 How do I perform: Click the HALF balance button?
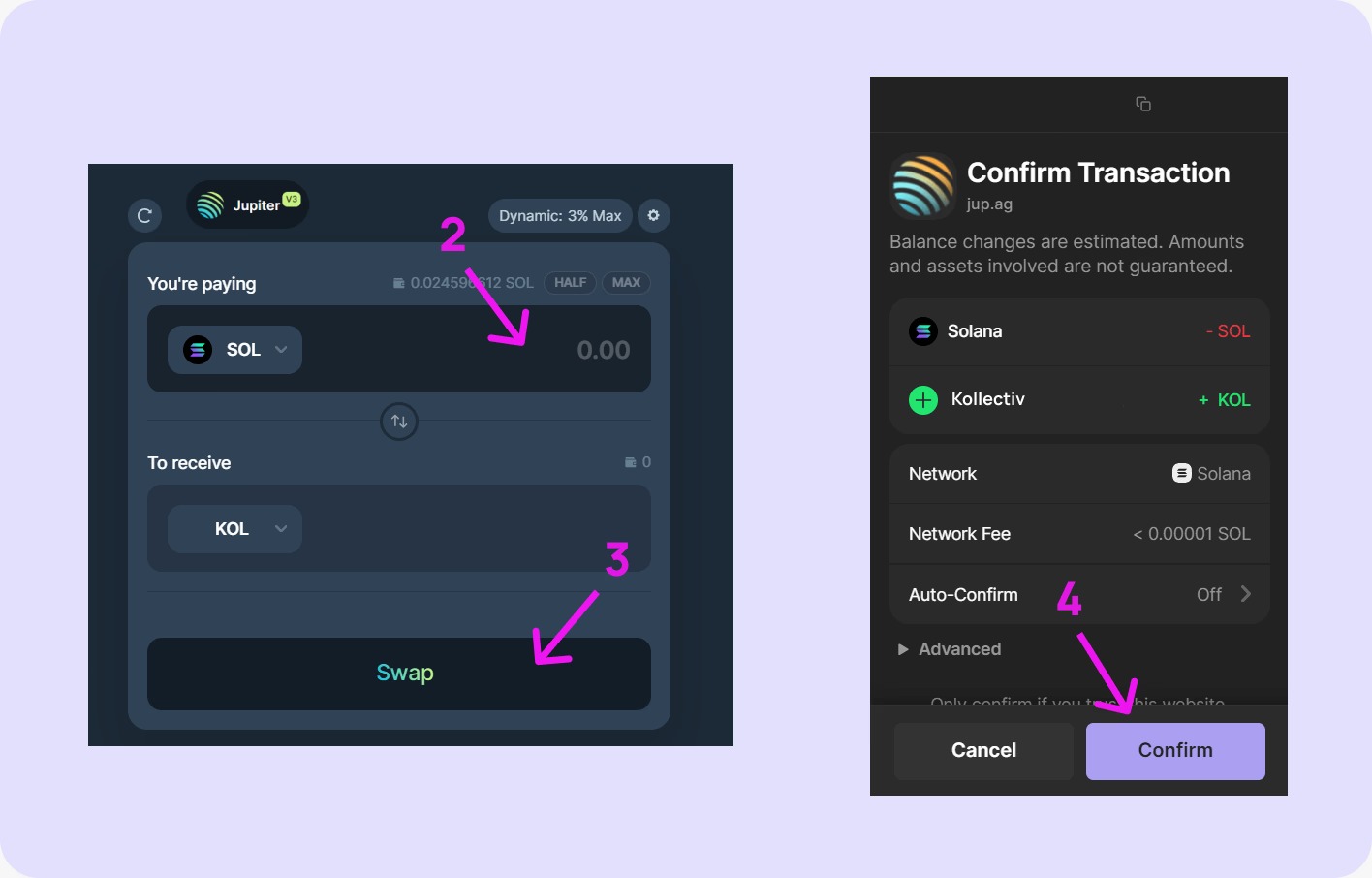click(570, 283)
